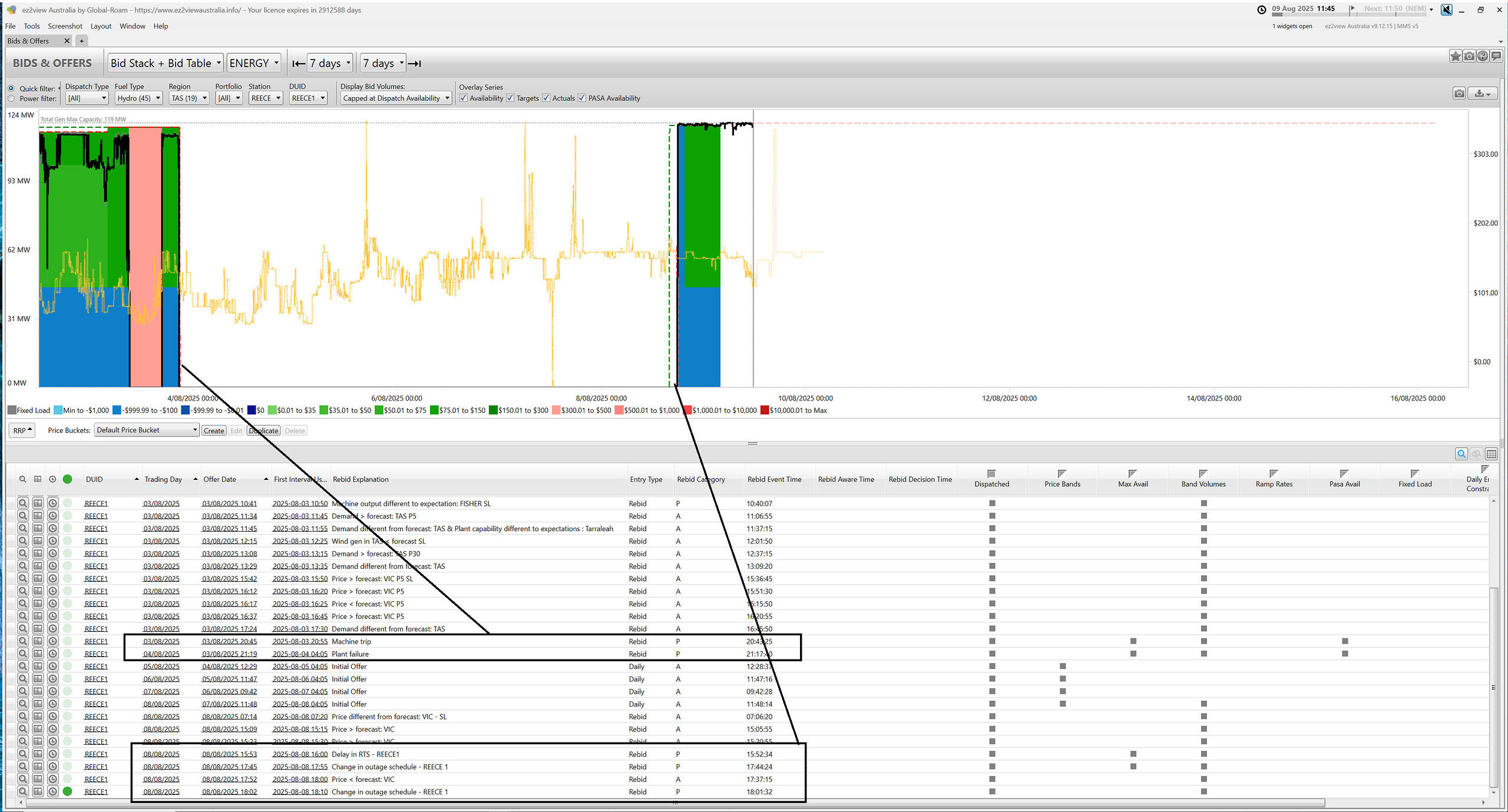Viewport: 1508px width, 812px height.
Task: Click the Fixed Load legend swatch
Action: 12,410
